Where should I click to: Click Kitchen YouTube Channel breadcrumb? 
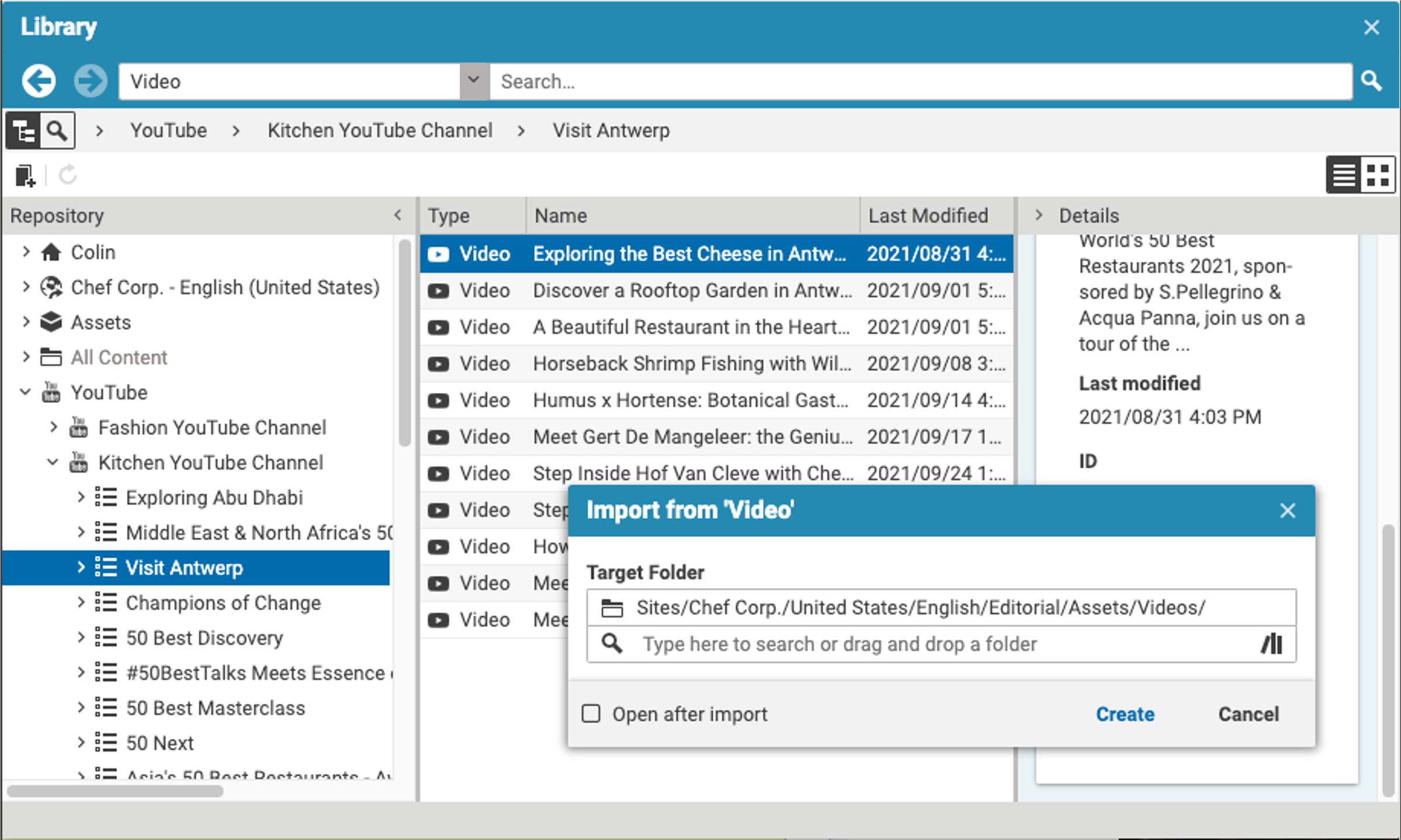380,130
